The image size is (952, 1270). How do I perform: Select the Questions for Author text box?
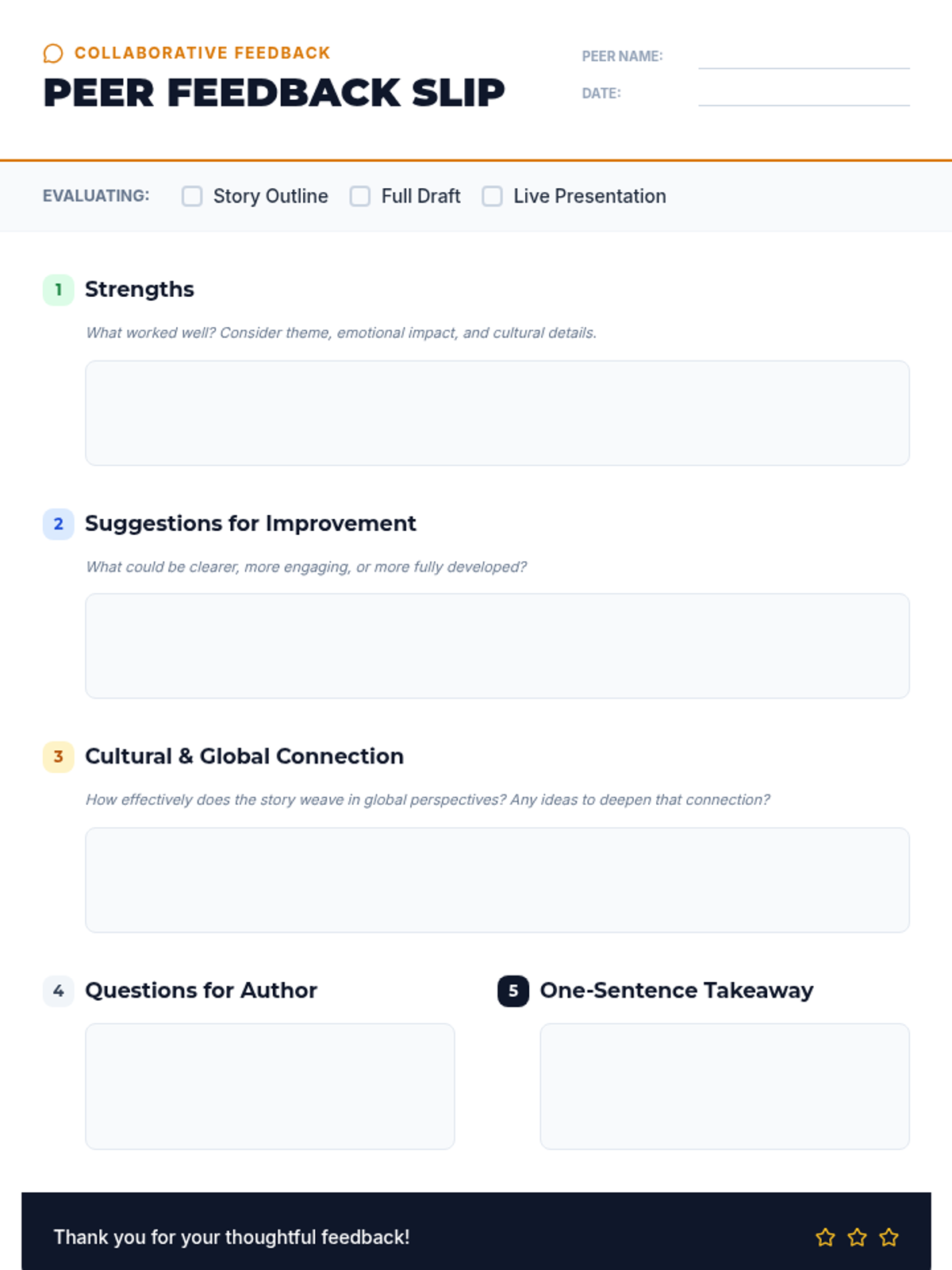pyautogui.click(x=270, y=1086)
